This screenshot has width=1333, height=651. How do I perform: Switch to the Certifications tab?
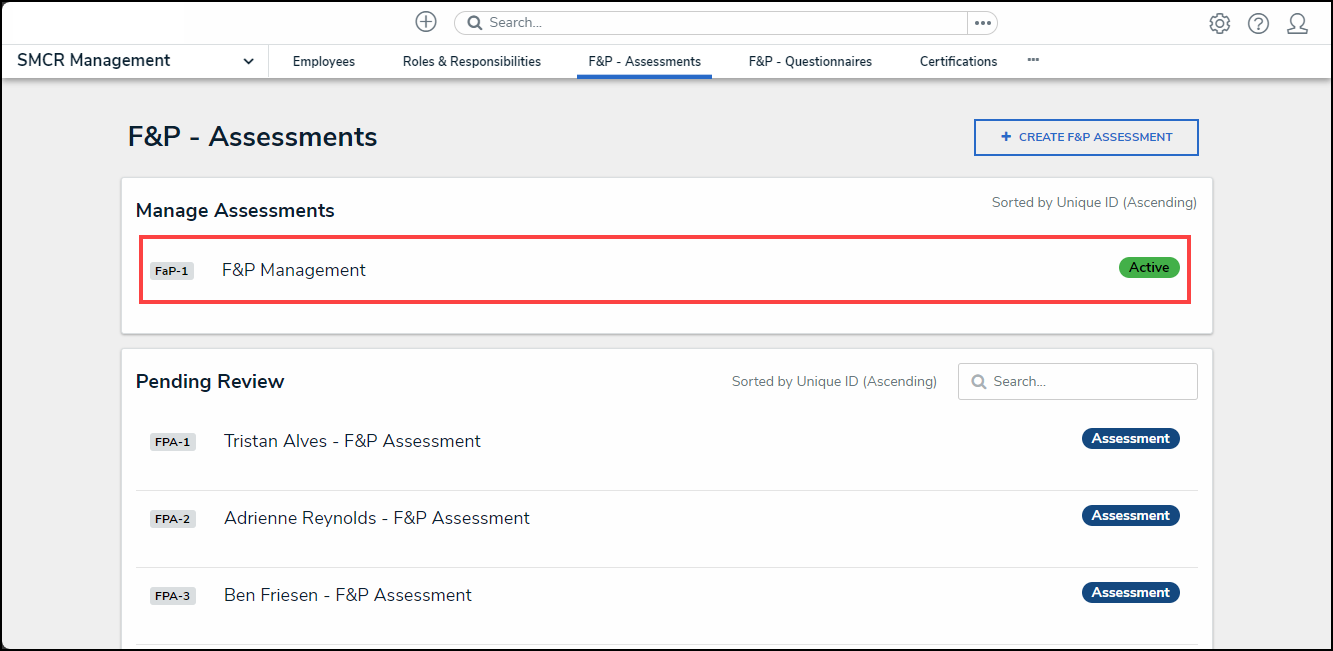click(x=957, y=61)
